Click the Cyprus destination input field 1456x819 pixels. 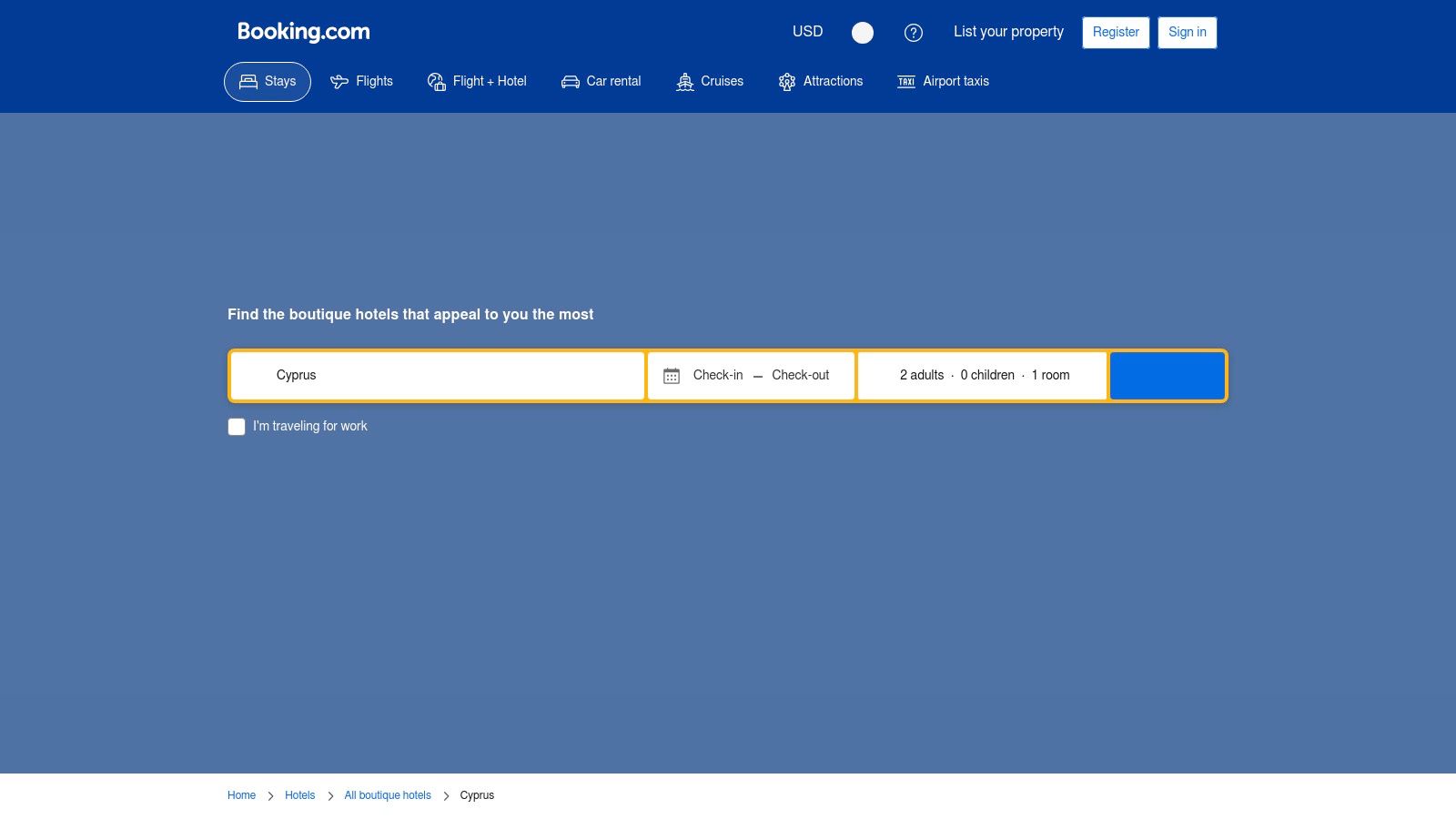coord(437,375)
